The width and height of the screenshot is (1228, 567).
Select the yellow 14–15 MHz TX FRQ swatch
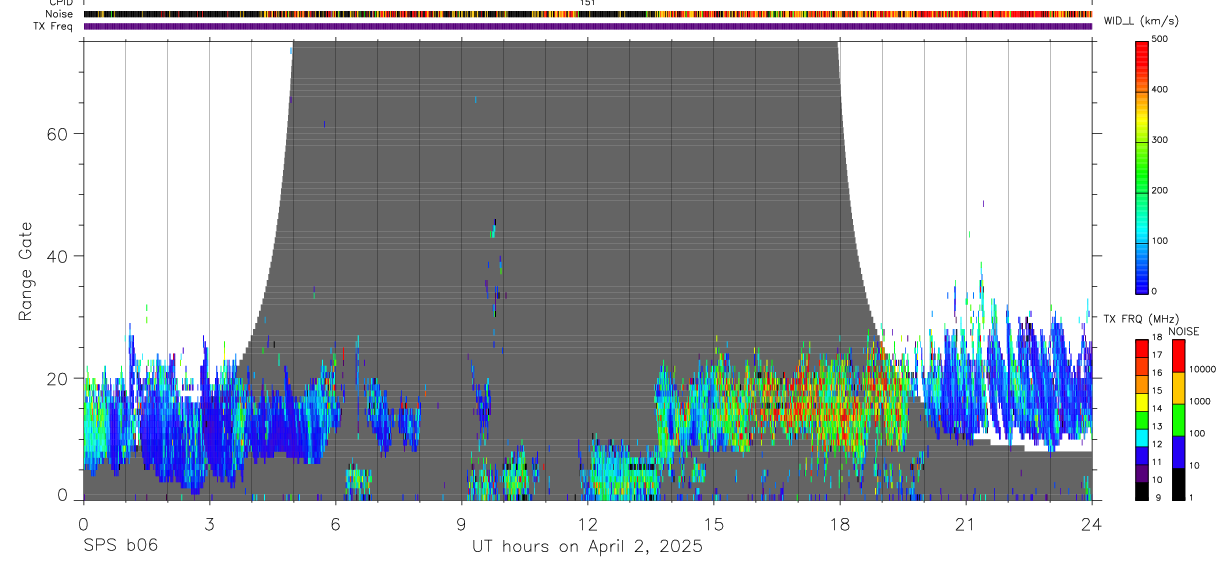pyautogui.click(x=1142, y=402)
